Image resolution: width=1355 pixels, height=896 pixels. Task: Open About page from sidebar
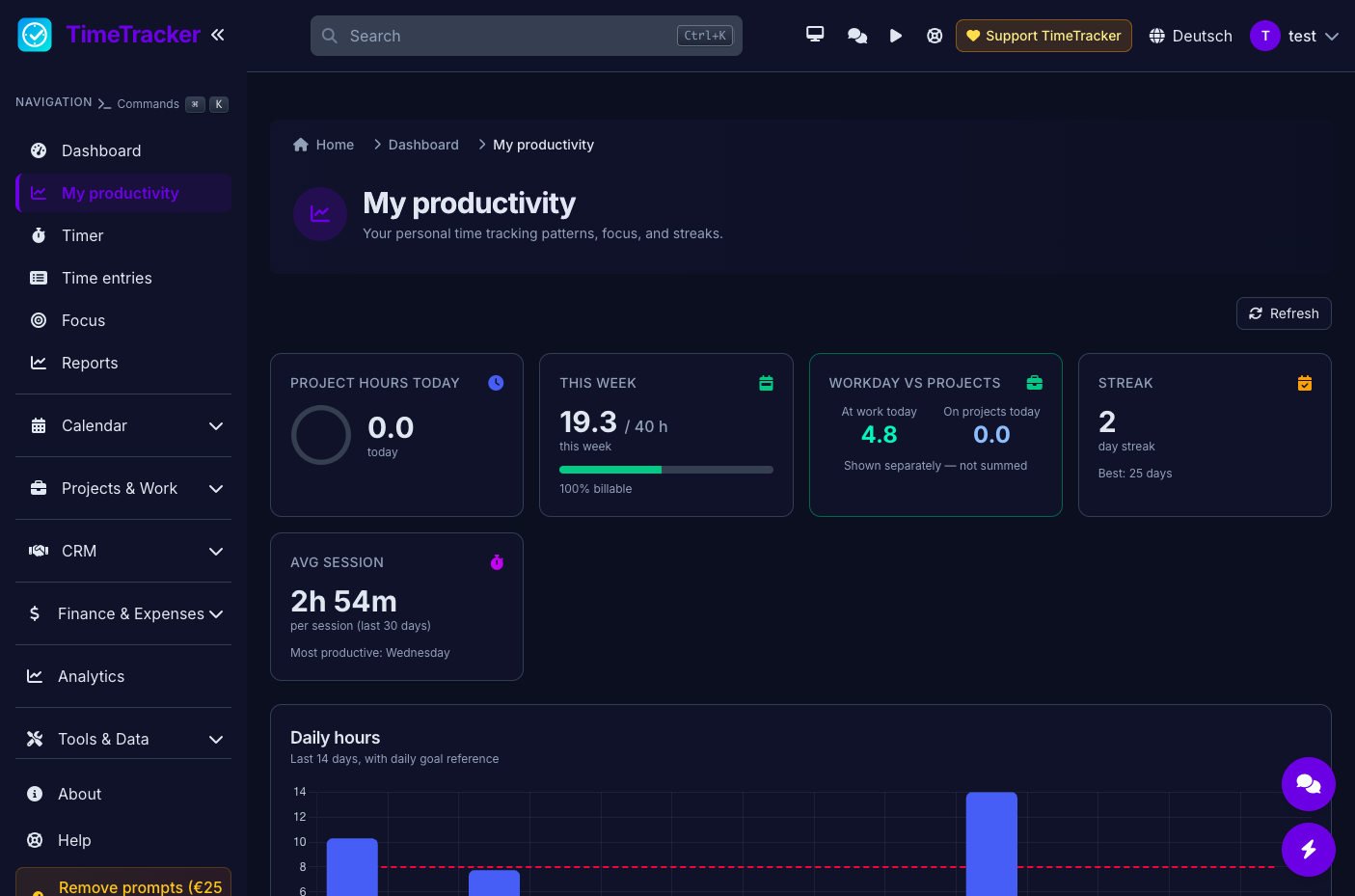tap(123, 794)
